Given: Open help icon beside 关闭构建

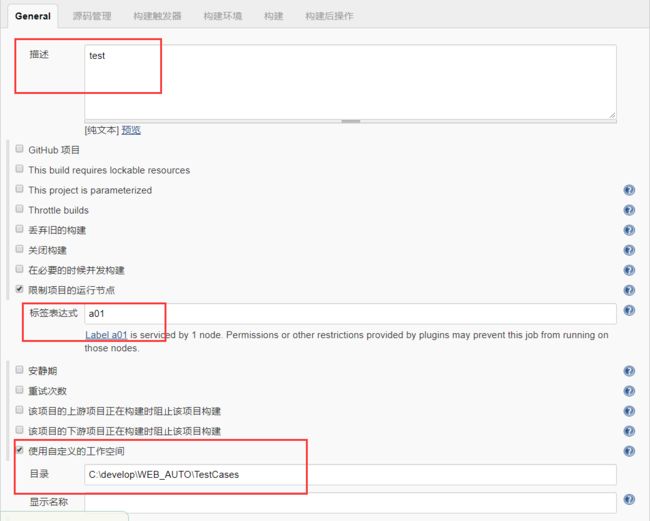Looking at the screenshot, I should pos(629,250).
